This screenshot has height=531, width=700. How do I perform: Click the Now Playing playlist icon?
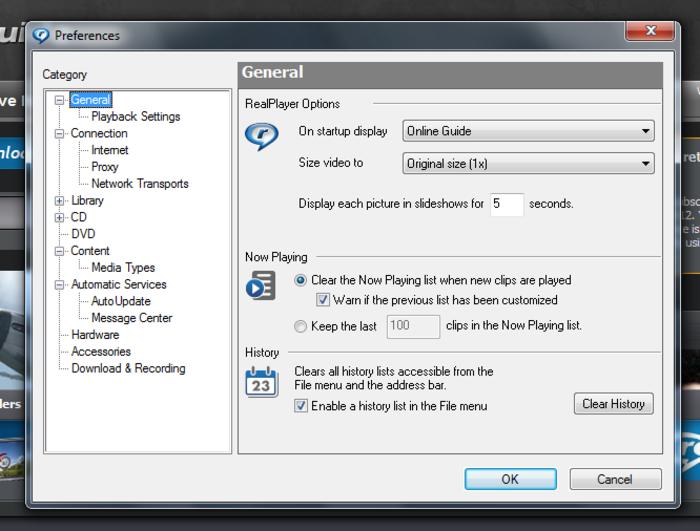point(260,286)
